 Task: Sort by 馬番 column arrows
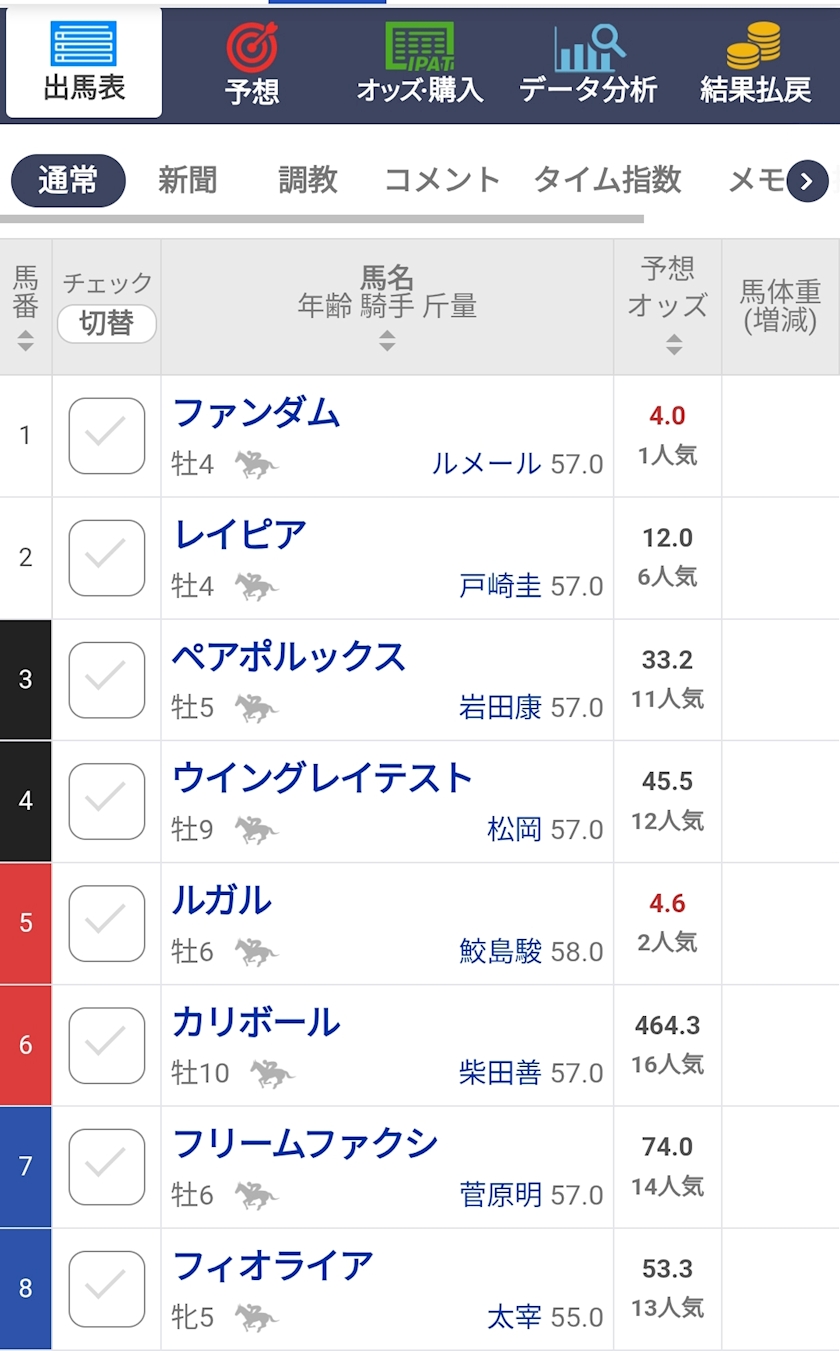click(x=26, y=341)
